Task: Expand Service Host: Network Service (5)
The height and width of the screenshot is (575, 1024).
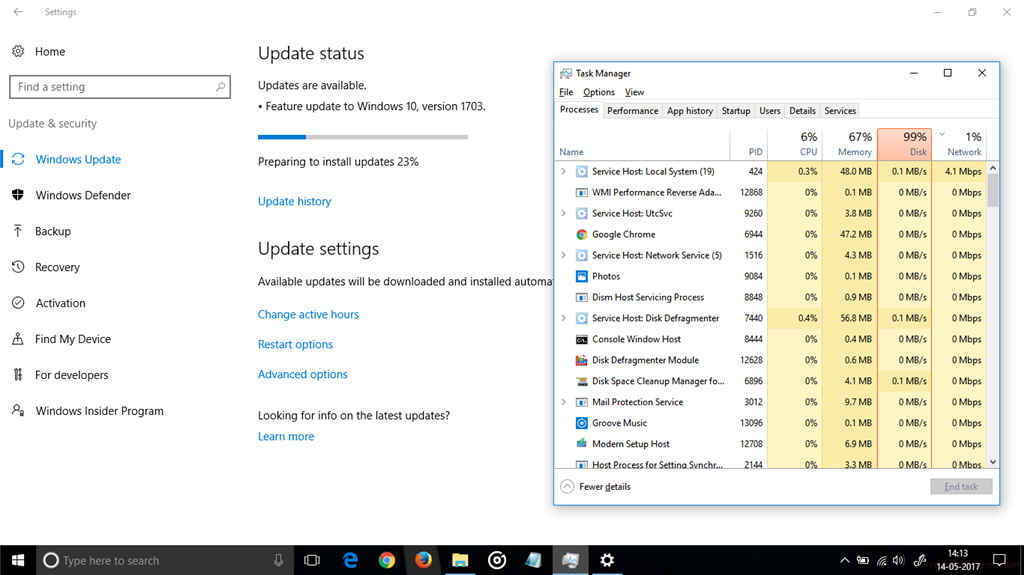Action: click(x=564, y=255)
